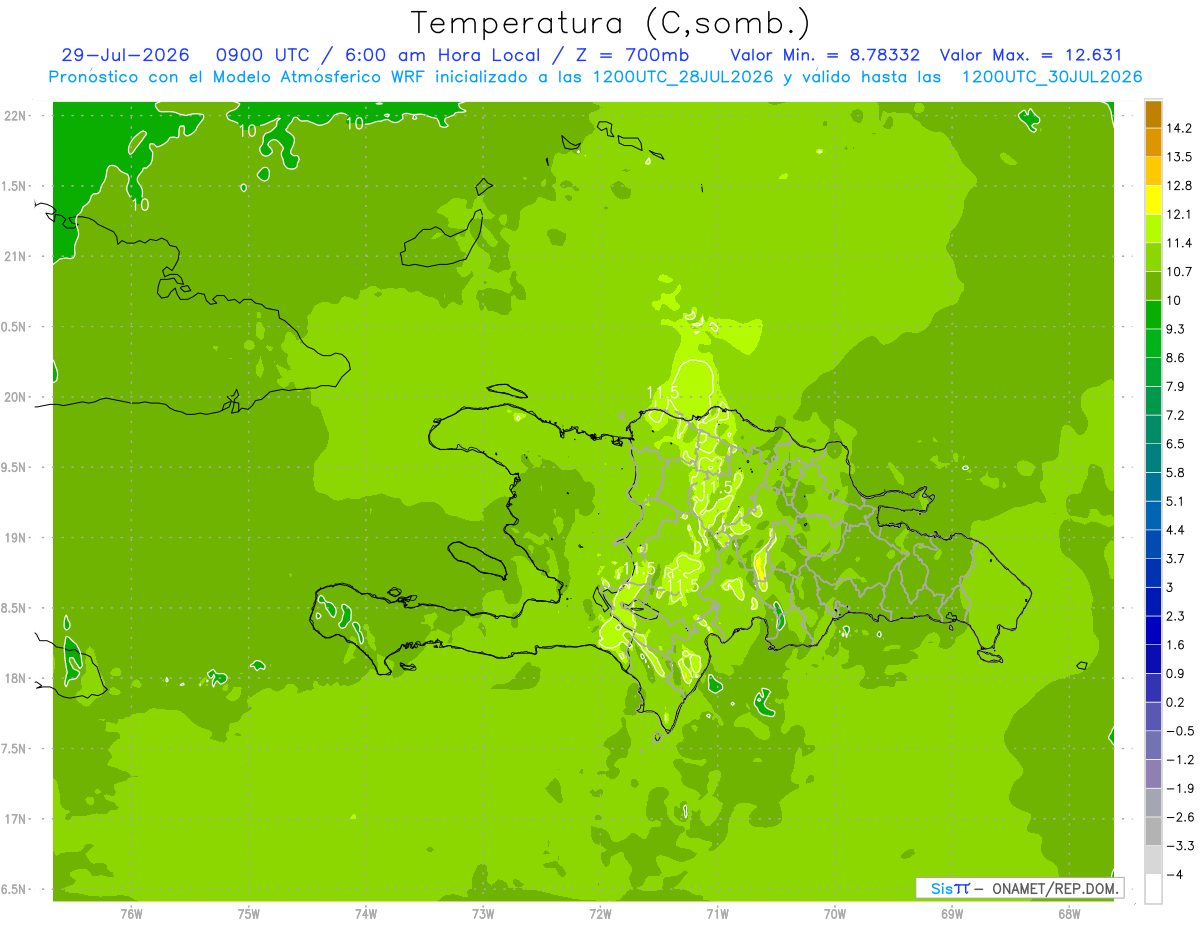
Task: Click the "73W" longitude label
Action: [x=483, y=914]
